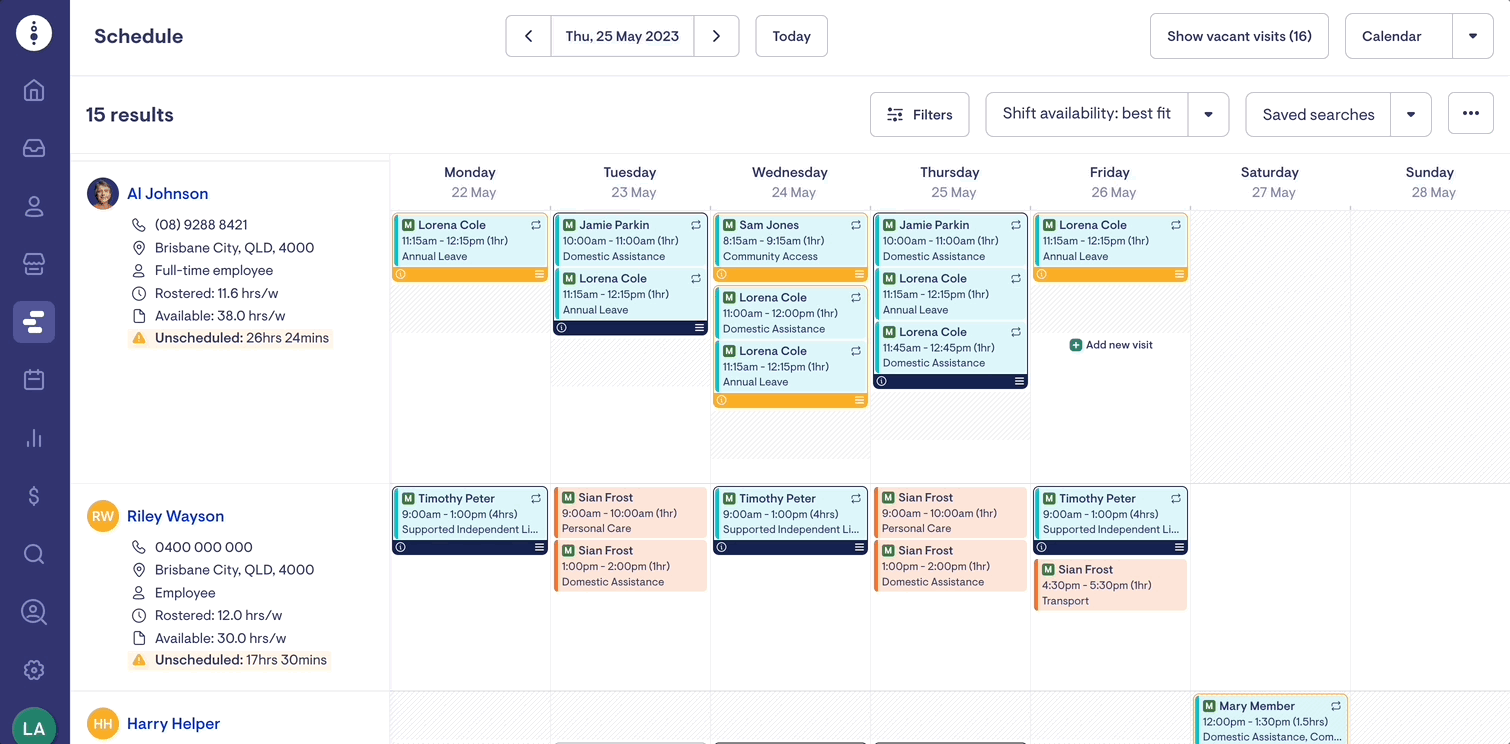The width and height of the screenshot is (1510, 744).
Task: Go to previous date with left arrow
Action: tap(528, 36)
